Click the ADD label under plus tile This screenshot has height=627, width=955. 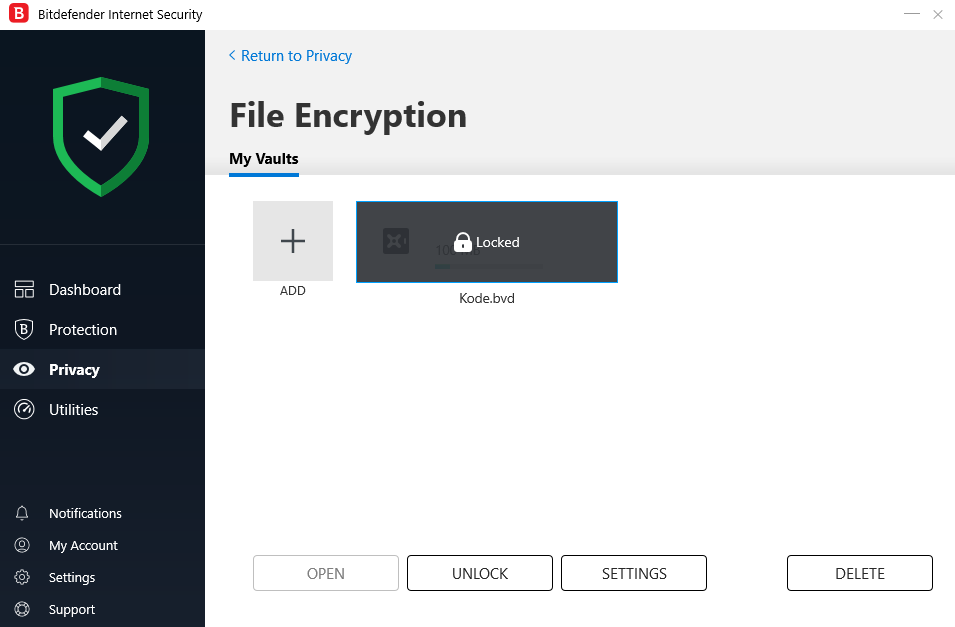[x=293, y=291]
